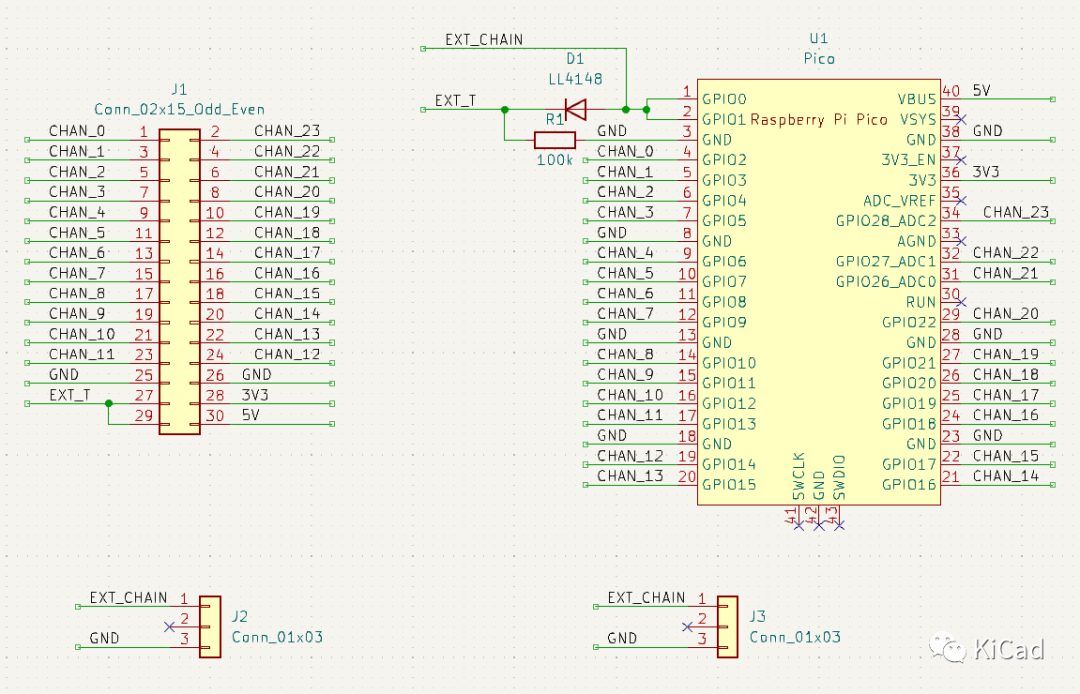Viewport: 1080px width, 694px height.
Task: Click the Conn_02x15_Odd_Even value text
Action: pos(179,109)
